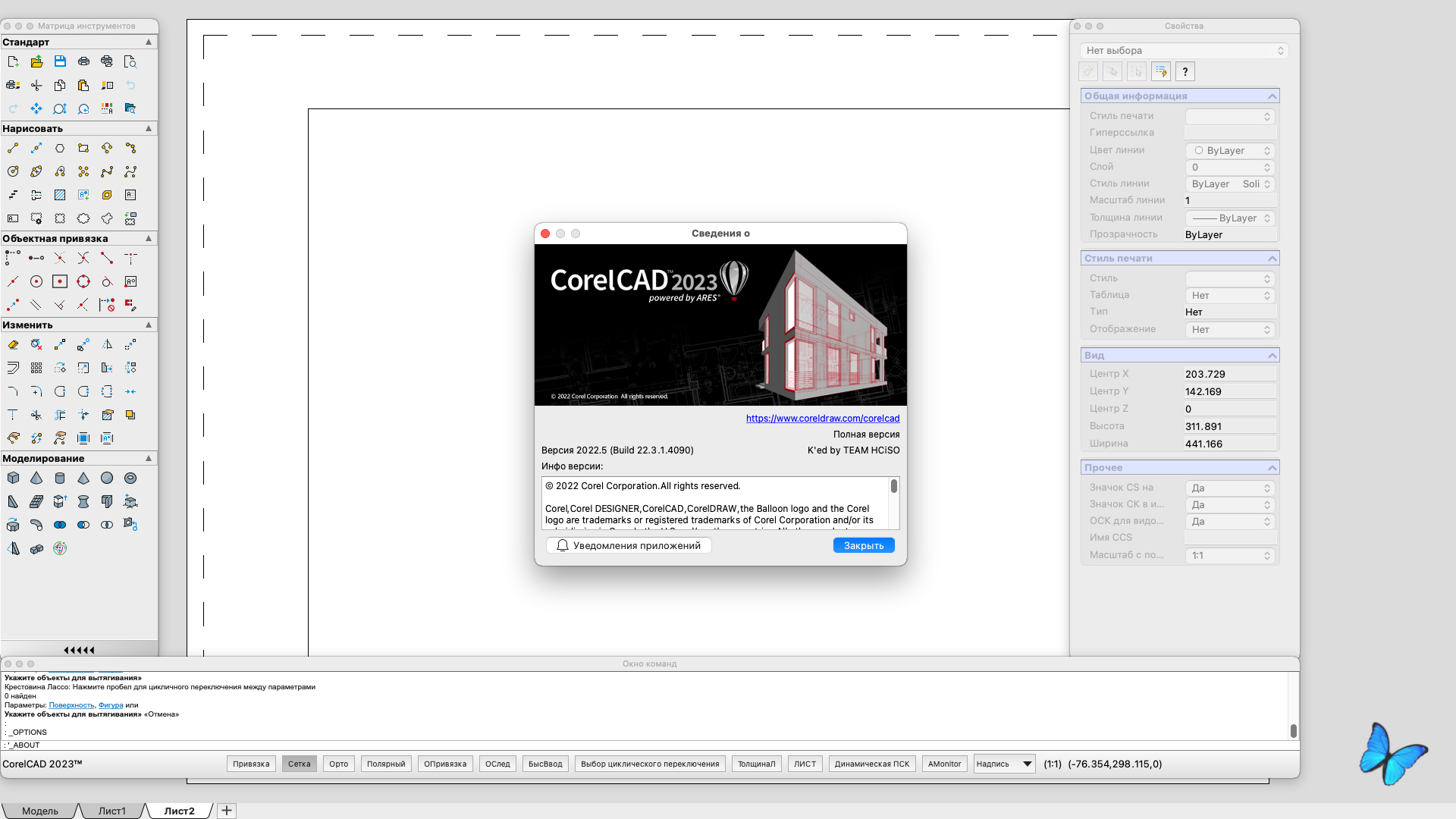Toggle Полярный tracking in status bar
This screenshot has width=1456, height=819.
click(386, 764)
